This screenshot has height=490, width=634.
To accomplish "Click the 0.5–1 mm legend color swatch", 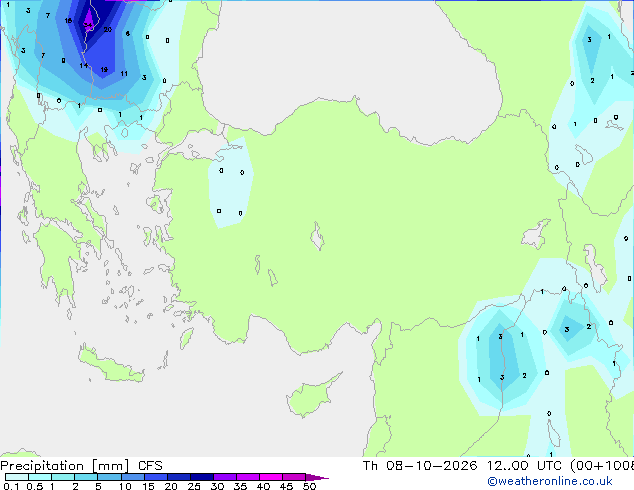I will 40,477.
